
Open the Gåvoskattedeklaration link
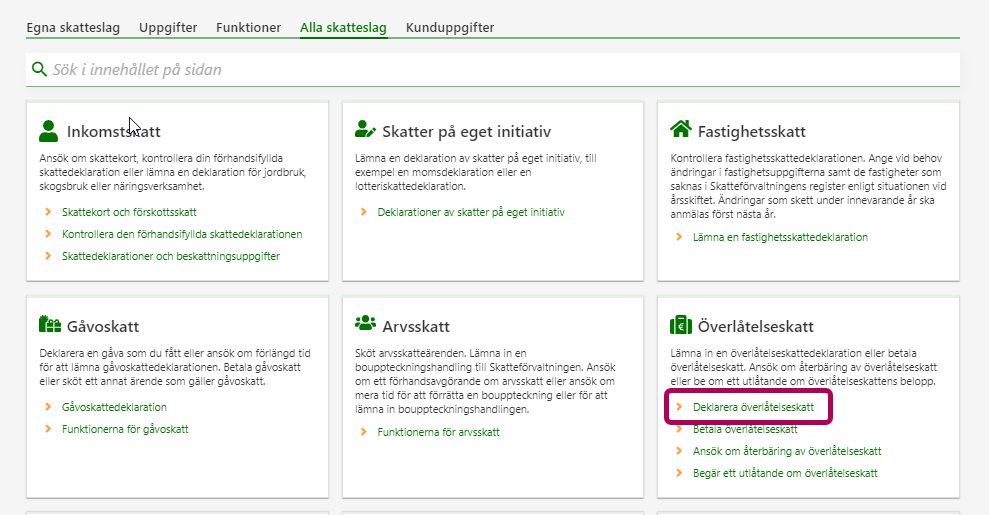pos(114,407)
